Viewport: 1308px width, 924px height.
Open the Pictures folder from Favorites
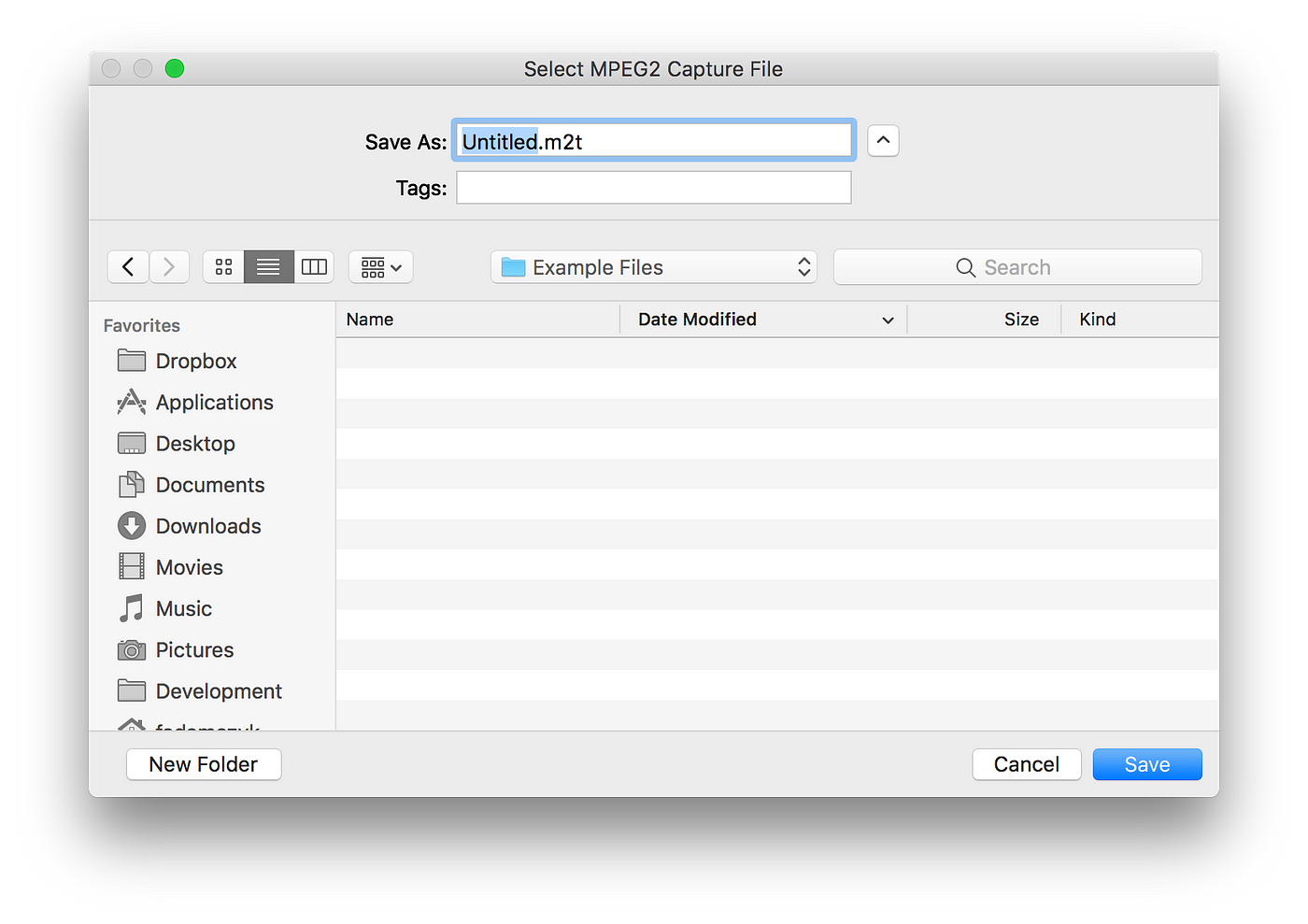coord(194,649)
